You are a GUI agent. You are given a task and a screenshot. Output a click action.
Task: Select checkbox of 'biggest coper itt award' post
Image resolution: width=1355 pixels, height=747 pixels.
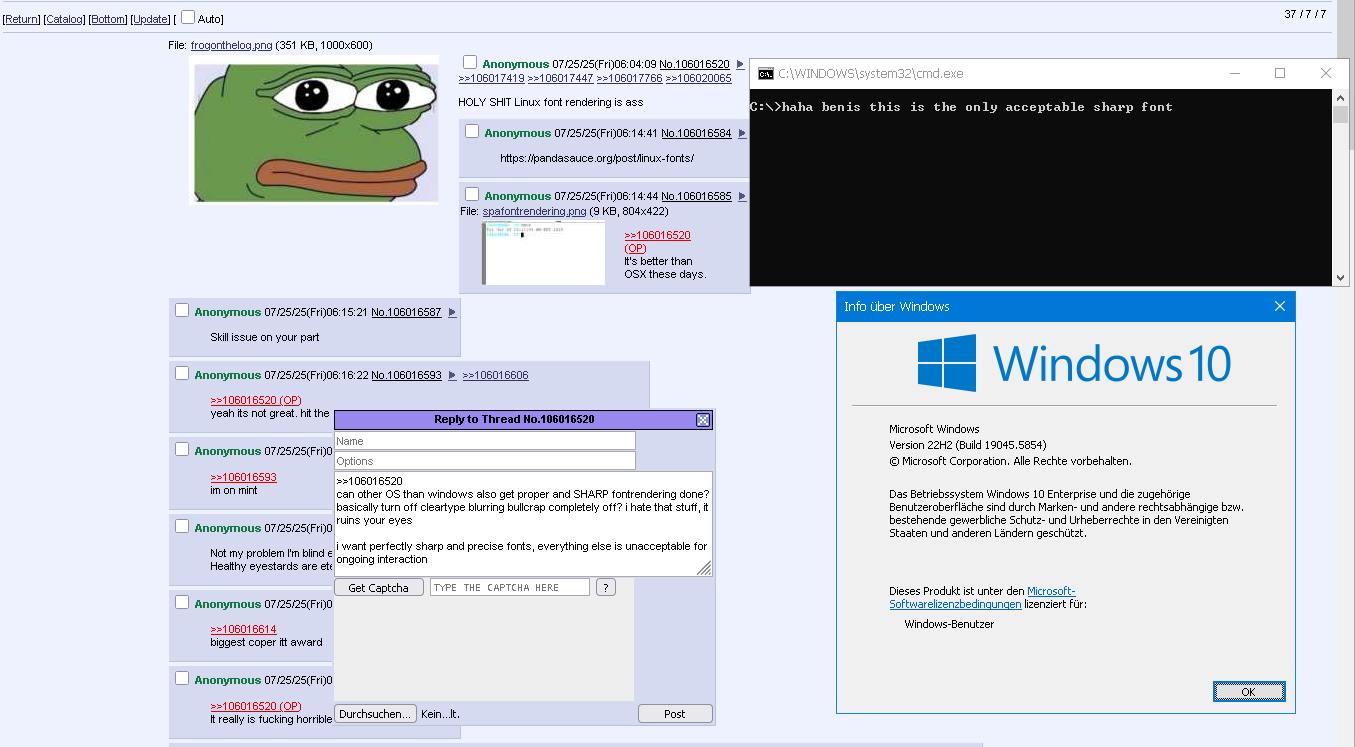[x=182, y=602]
